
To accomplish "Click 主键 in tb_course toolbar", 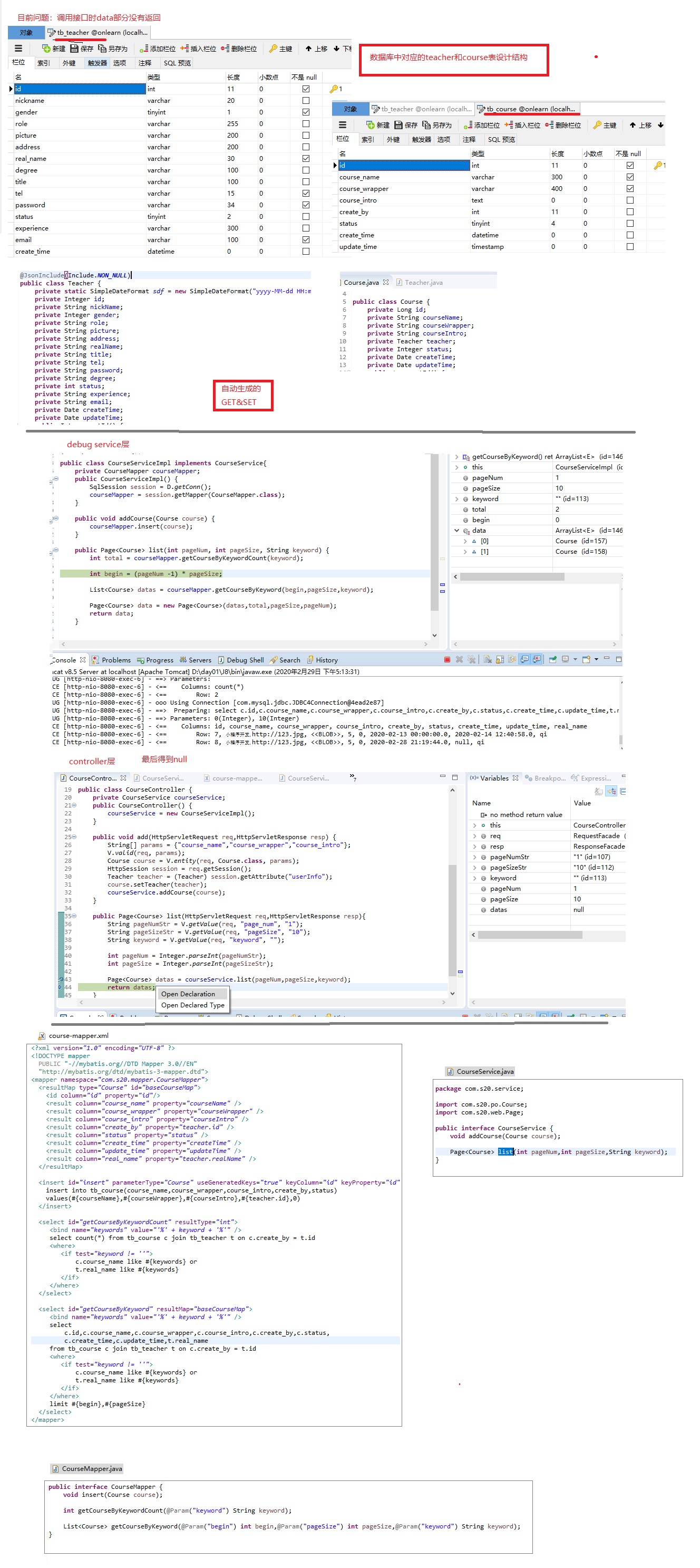I will [605, 125].
